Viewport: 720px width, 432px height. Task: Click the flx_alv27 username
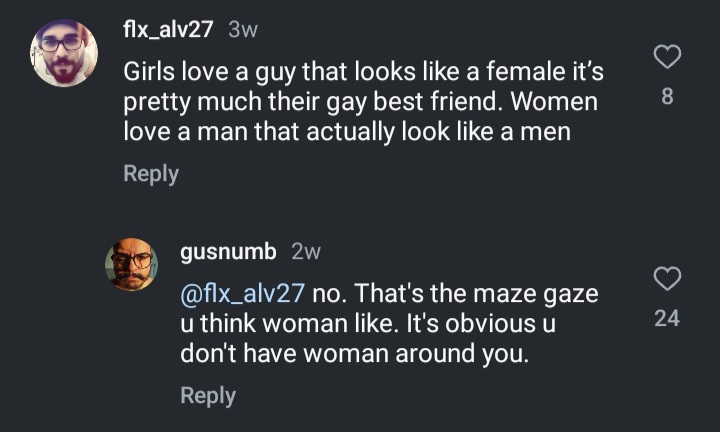[x=168, y=30]
